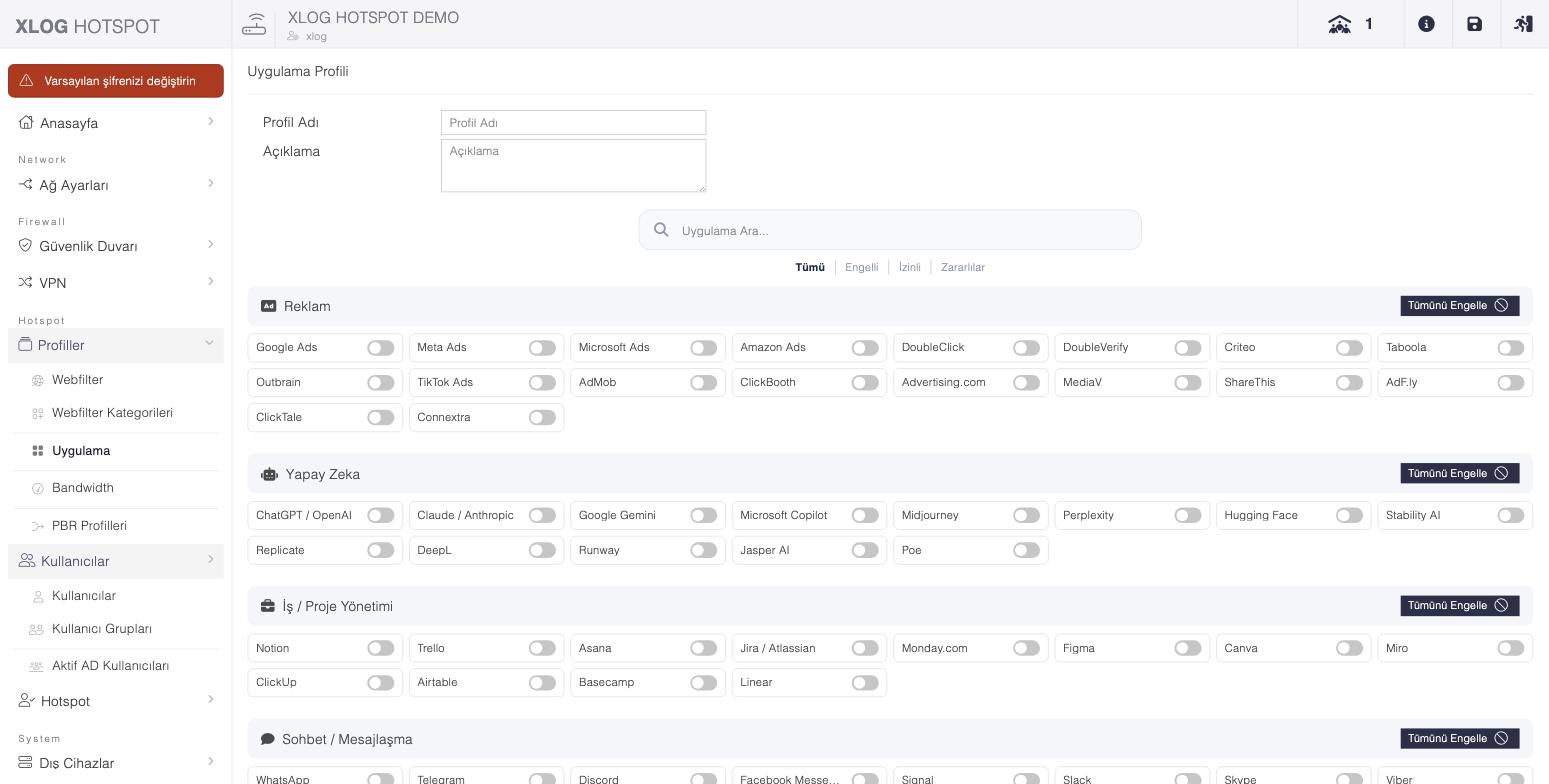Viewport: 1549px width, 784px height.
Task: Click the logout icon in top bar
Action: coord(1523,24)
